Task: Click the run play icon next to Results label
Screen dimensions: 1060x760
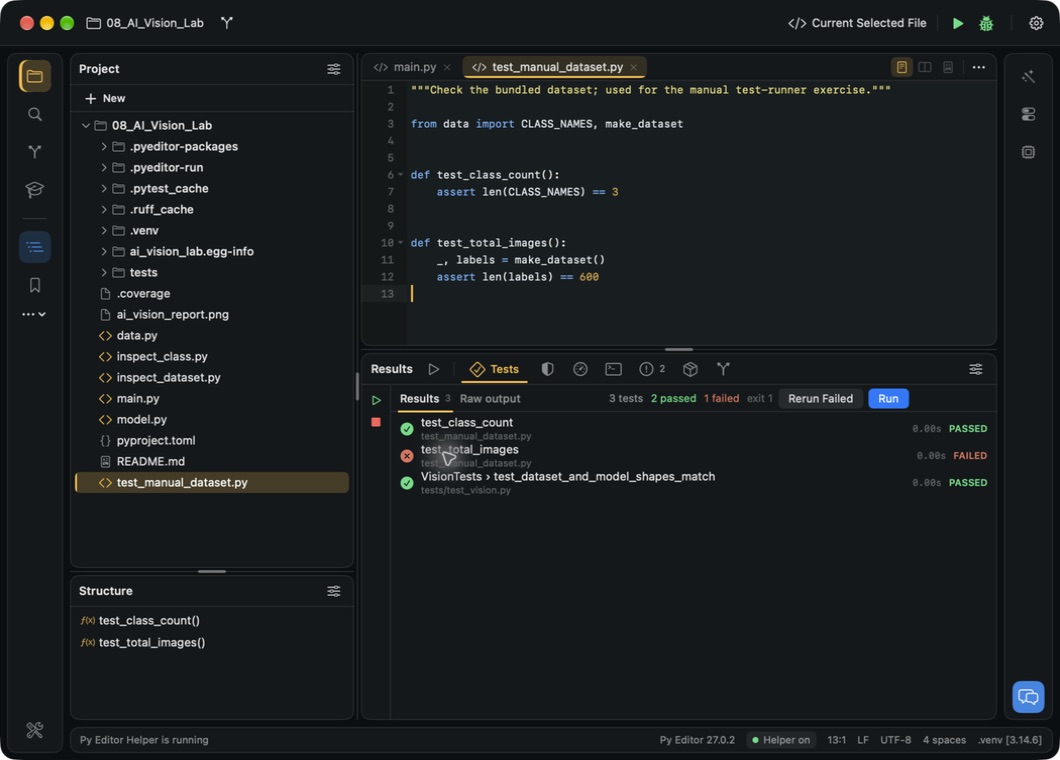Action: coord(433,369)
